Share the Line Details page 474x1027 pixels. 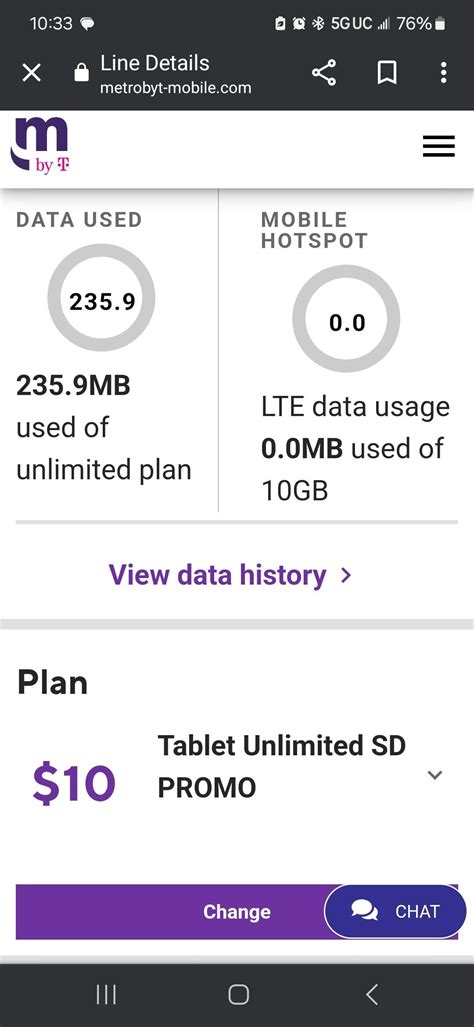point(323,73)
